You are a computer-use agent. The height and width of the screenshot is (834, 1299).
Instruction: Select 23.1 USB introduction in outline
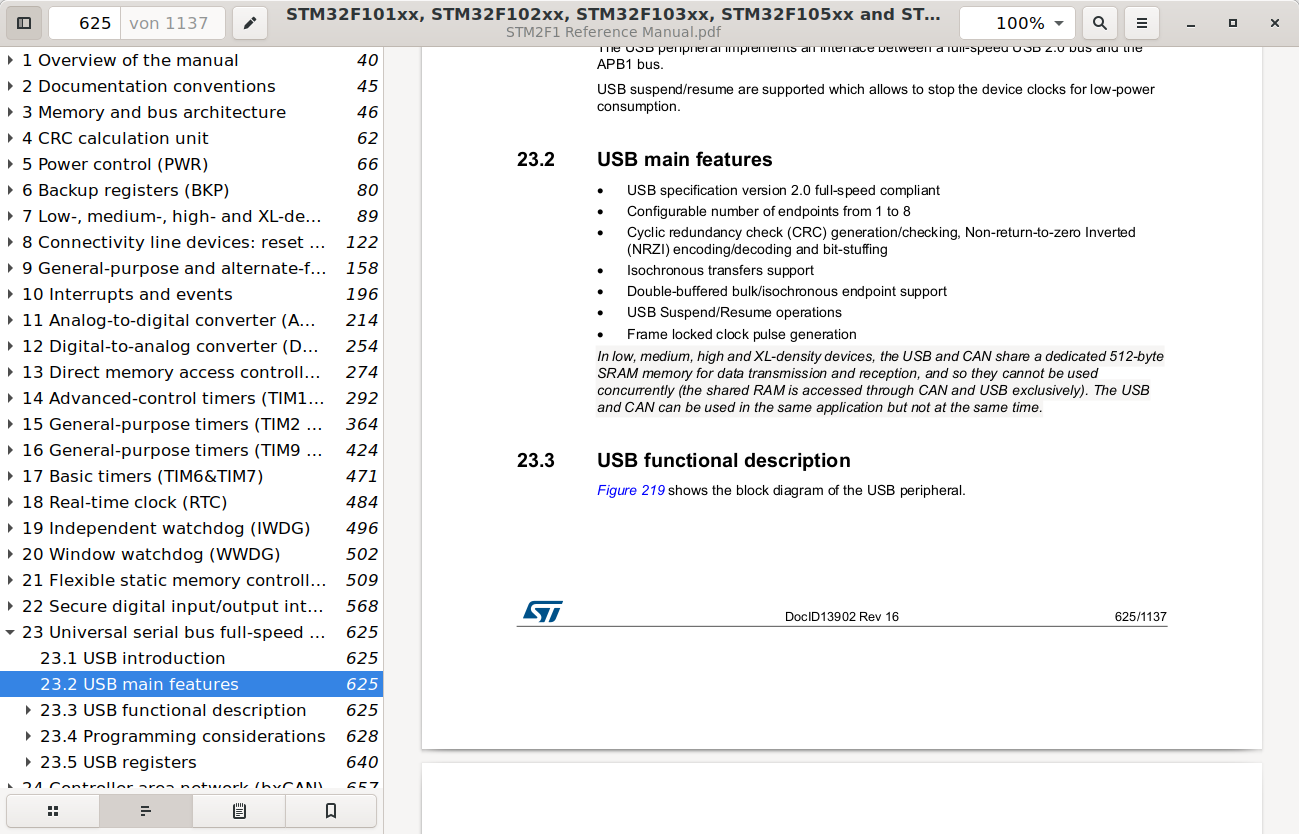[x=191, y=658]
